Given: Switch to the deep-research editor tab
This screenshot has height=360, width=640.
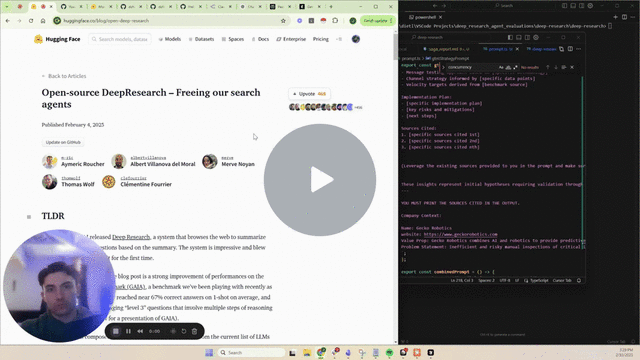Looking at the screenshot, I should 541,49.
